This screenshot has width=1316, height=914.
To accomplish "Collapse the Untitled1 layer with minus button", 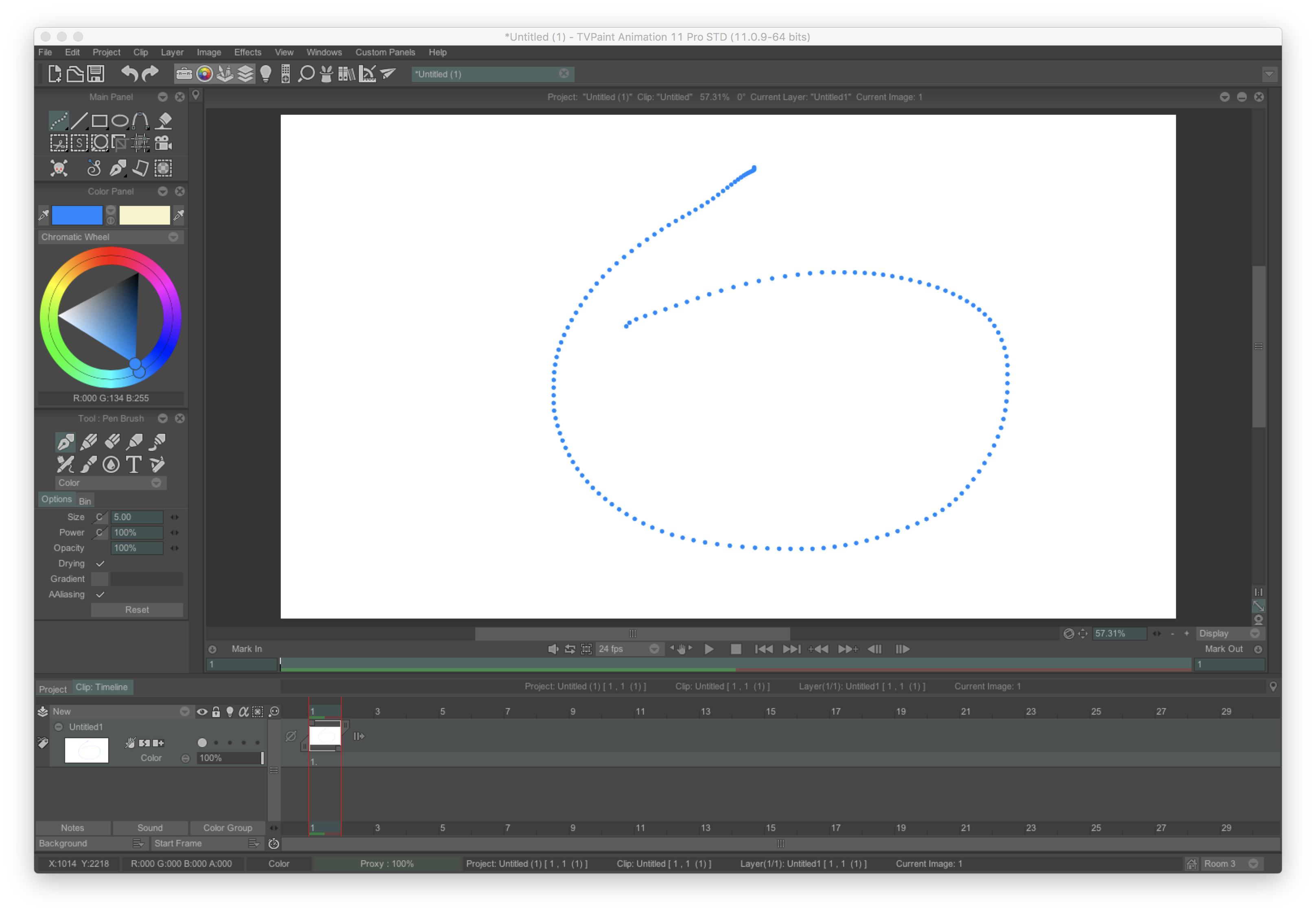I will 59,727.
